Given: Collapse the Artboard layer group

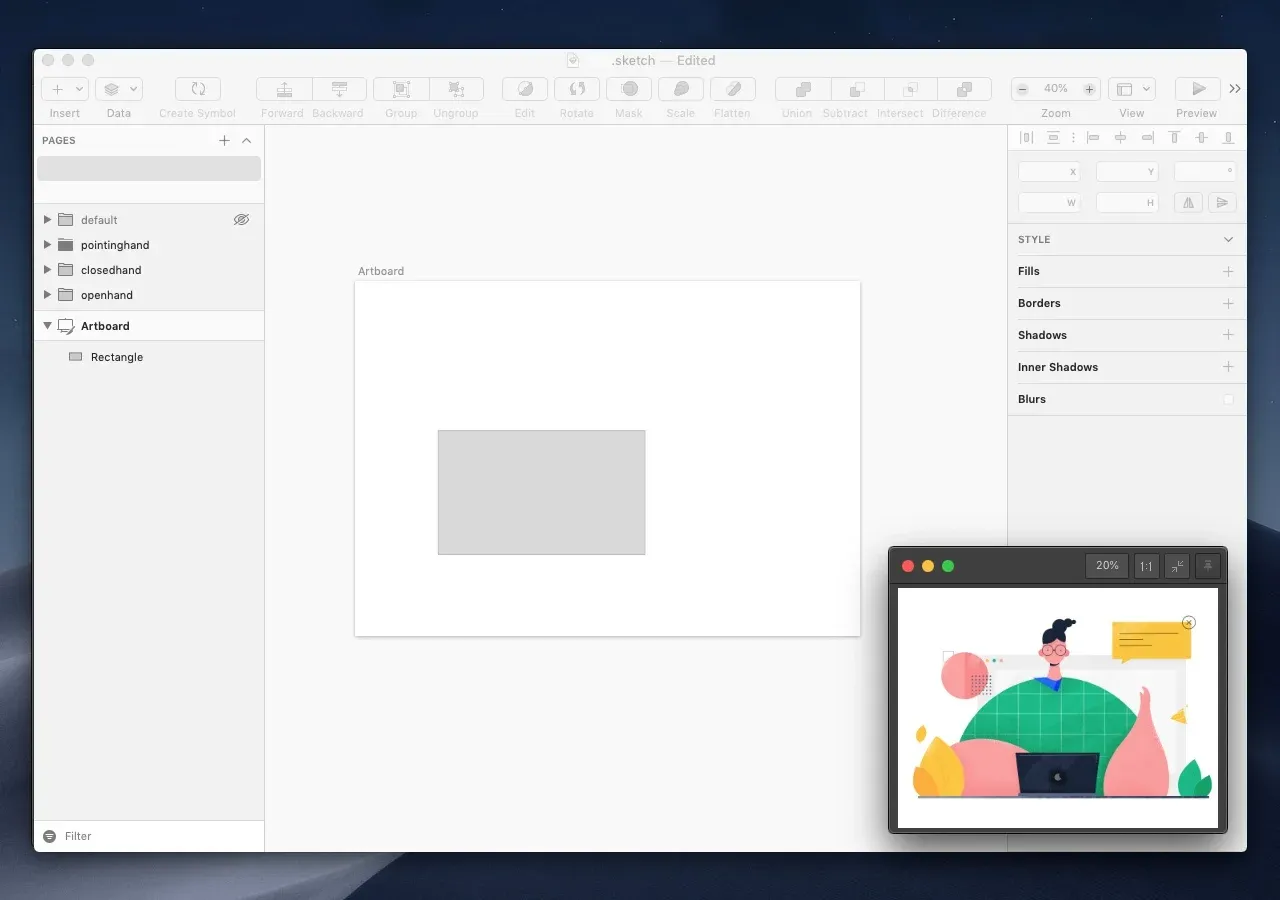Looking at the screenshot, I should pos(47,326).
